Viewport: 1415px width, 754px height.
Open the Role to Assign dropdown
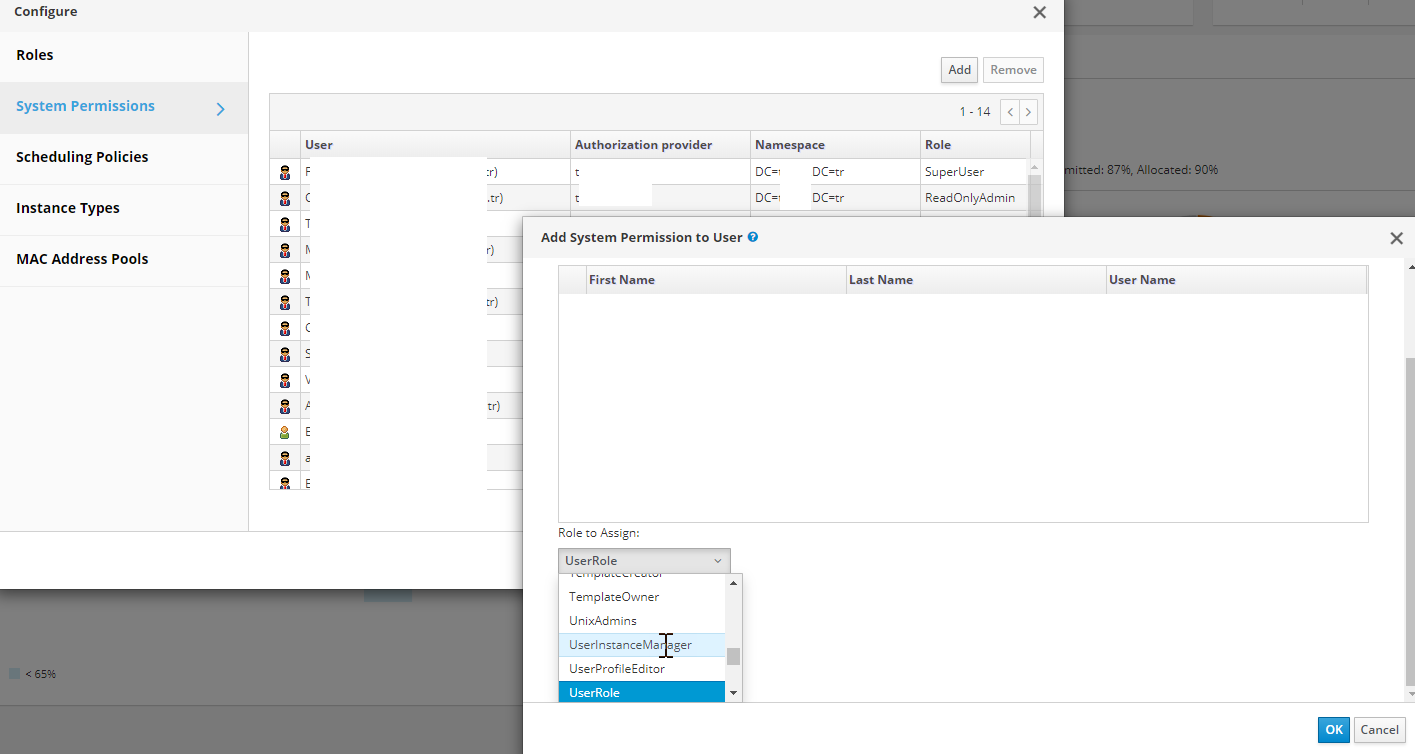tap(644, 561)
